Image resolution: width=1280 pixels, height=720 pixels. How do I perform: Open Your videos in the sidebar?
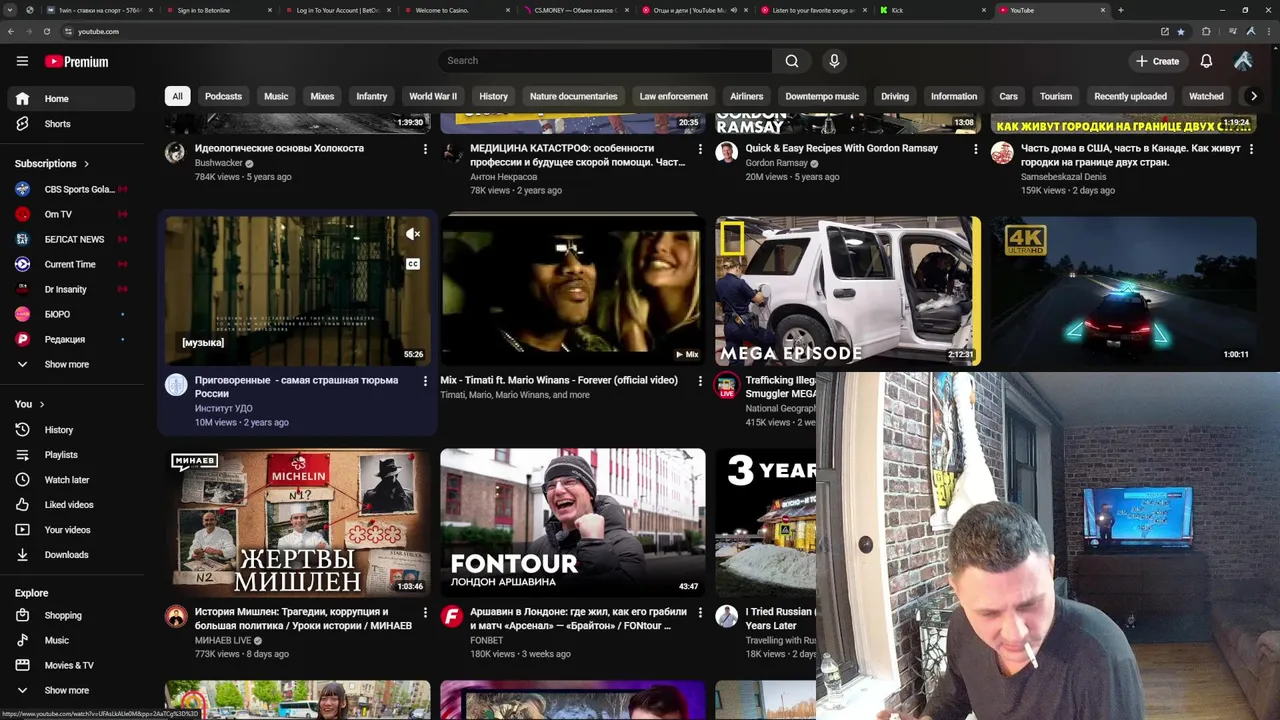[70, 530]
